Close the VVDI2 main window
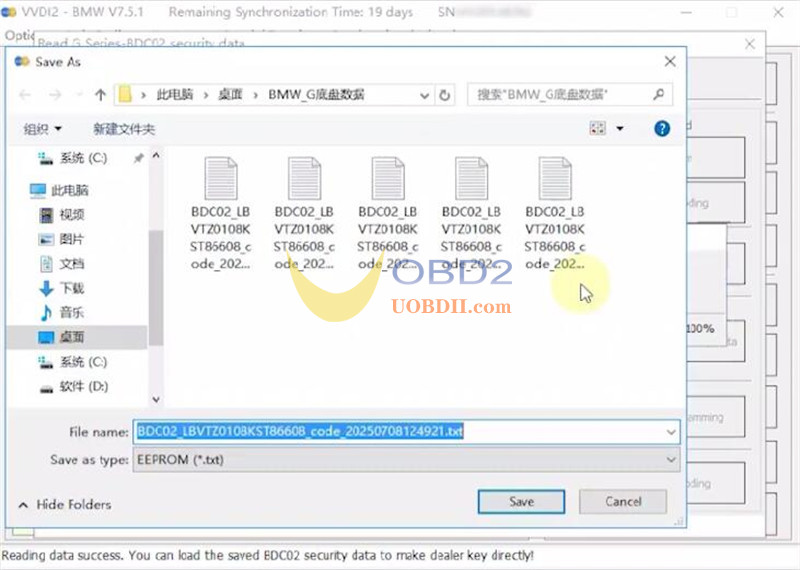Screen dimensions: 800x570 [x=778, y=12]
